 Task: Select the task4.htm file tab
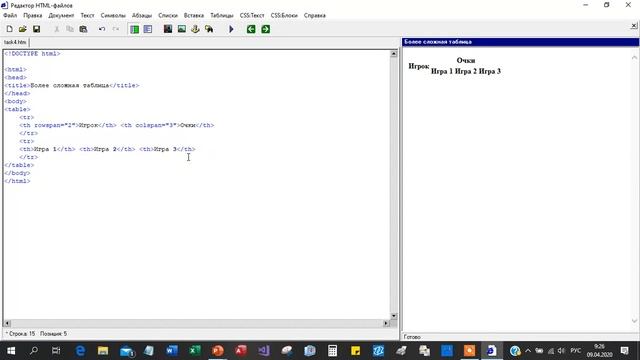pyautogui.click(x=15, y=42)
